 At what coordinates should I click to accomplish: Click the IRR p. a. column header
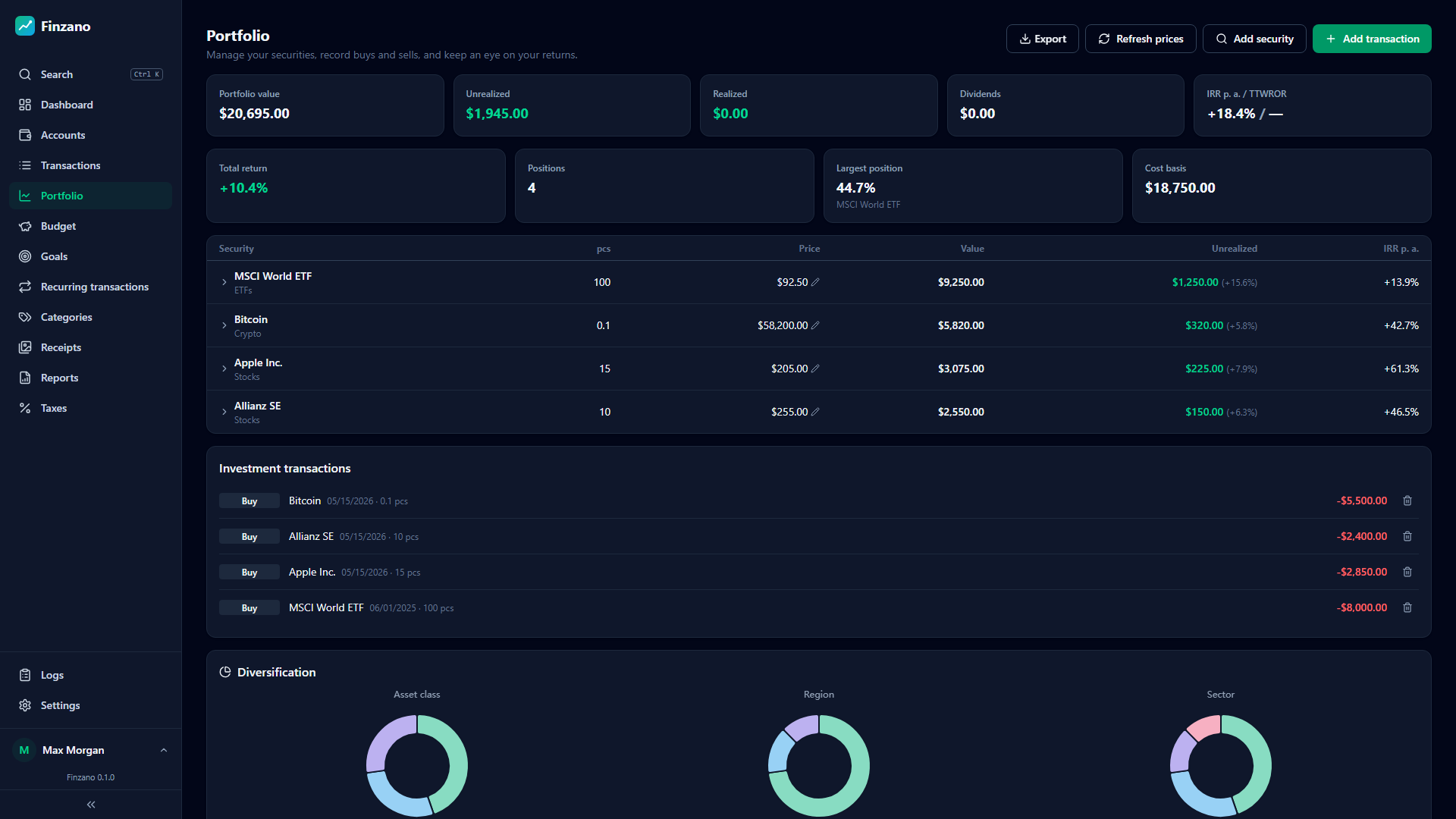click(1401, 249)
